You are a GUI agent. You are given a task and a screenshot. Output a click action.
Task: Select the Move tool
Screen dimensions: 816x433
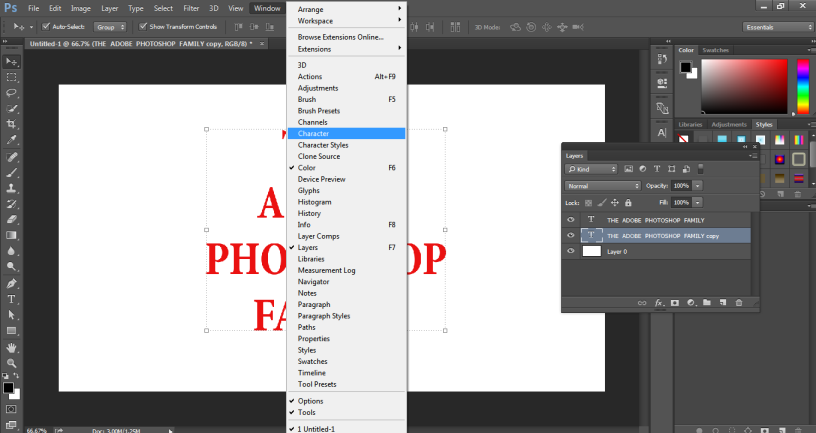tap(11, 61)
